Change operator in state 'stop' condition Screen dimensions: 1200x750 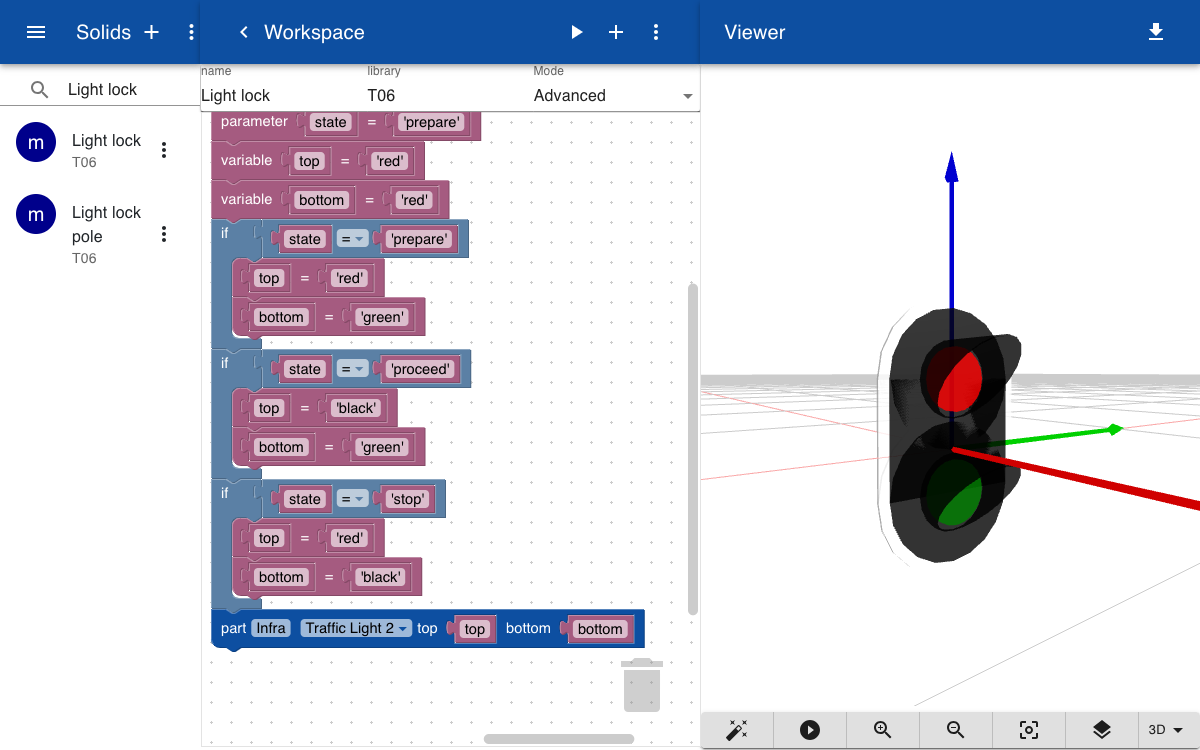(351, 499)
